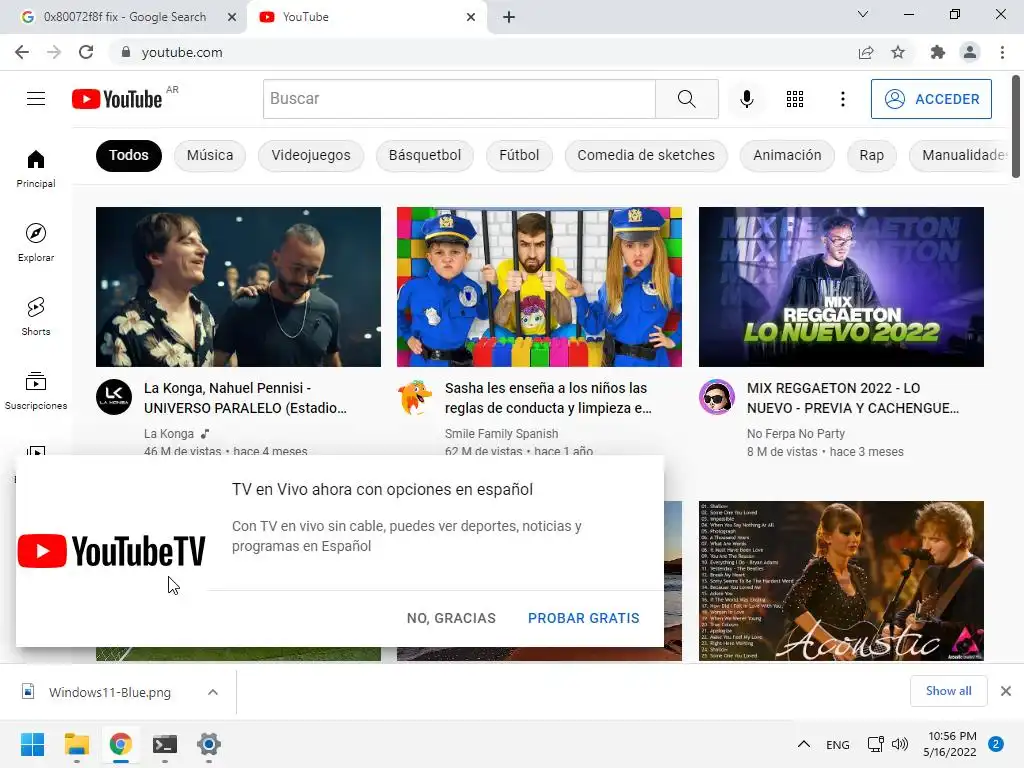Open Chrome three-dot menu

(x=1002, y=52)
